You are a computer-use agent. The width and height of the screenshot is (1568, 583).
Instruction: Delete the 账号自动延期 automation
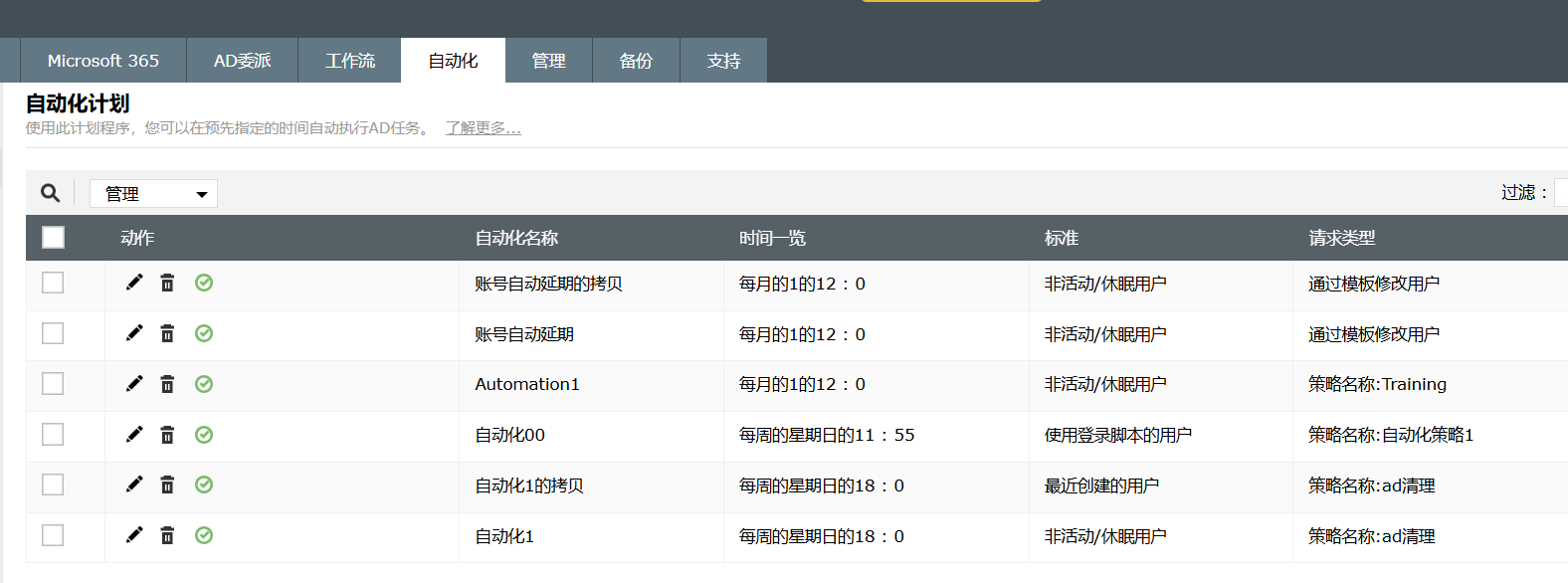tap(167, 333)
